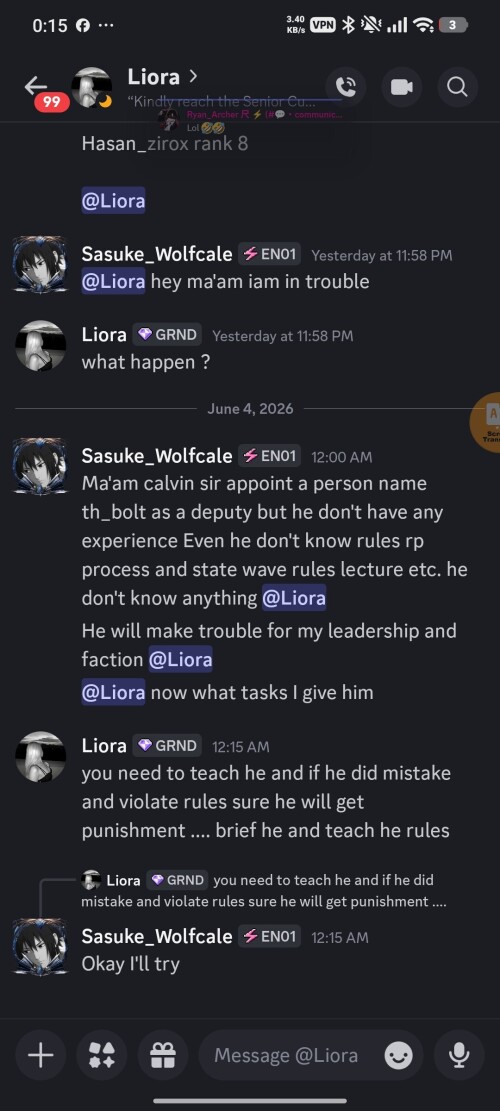Start a video call with Liora
Screen dimensions: 500x1111
(x=402, y=87)
